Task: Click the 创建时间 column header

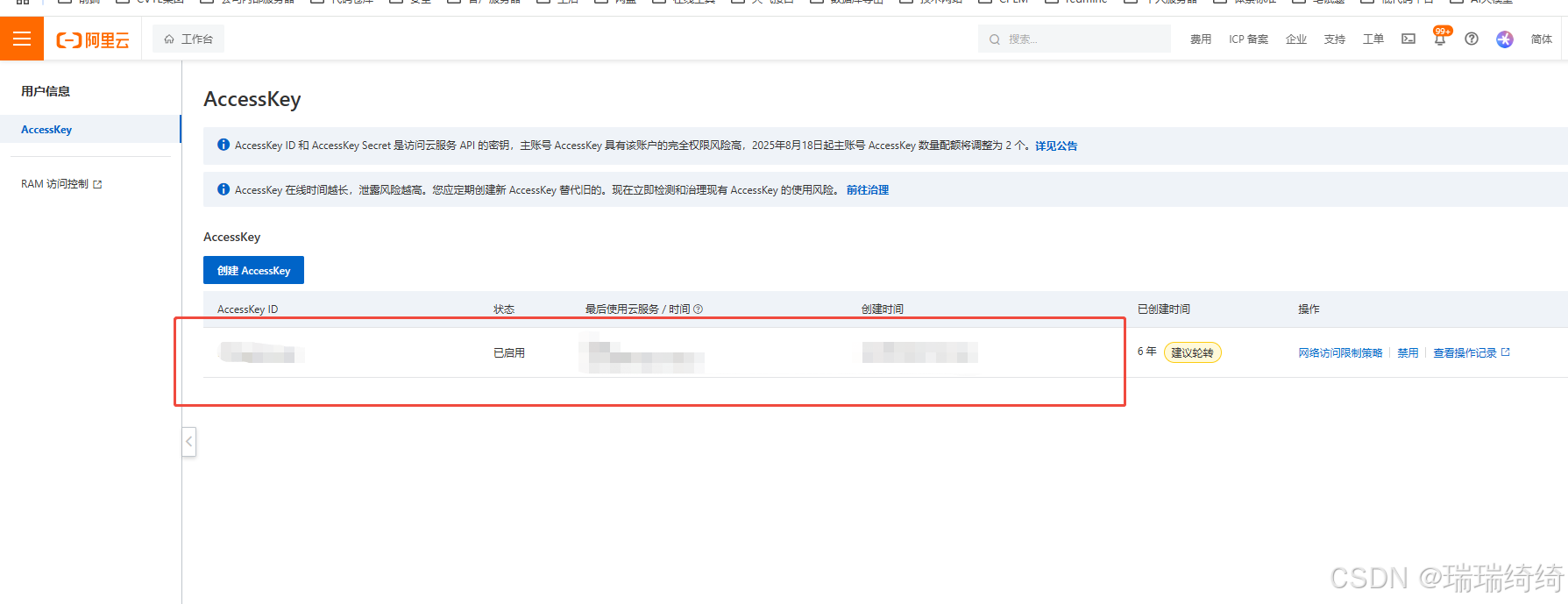Action: click(883, 309)
